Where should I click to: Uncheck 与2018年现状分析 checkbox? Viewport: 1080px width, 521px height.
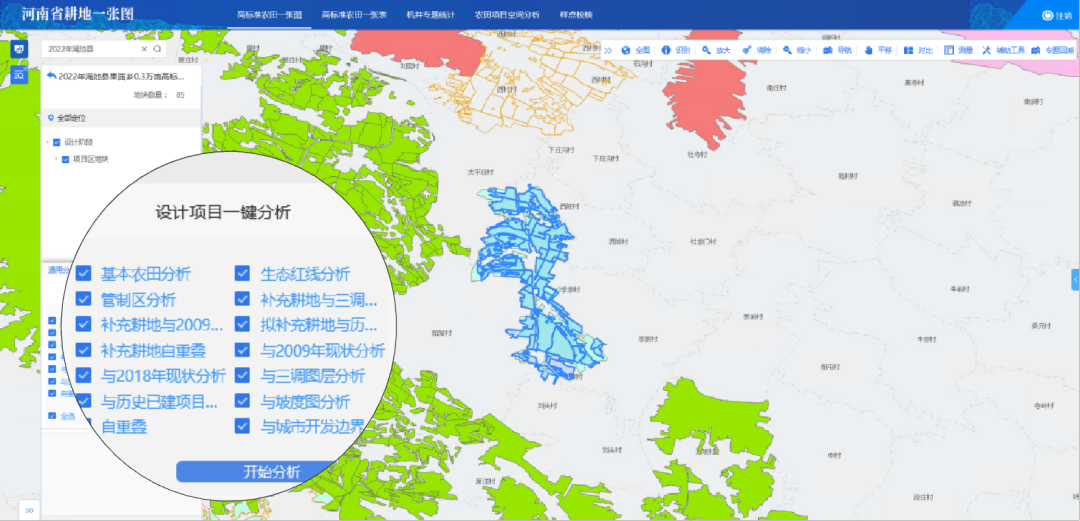(x=83, y=376)
